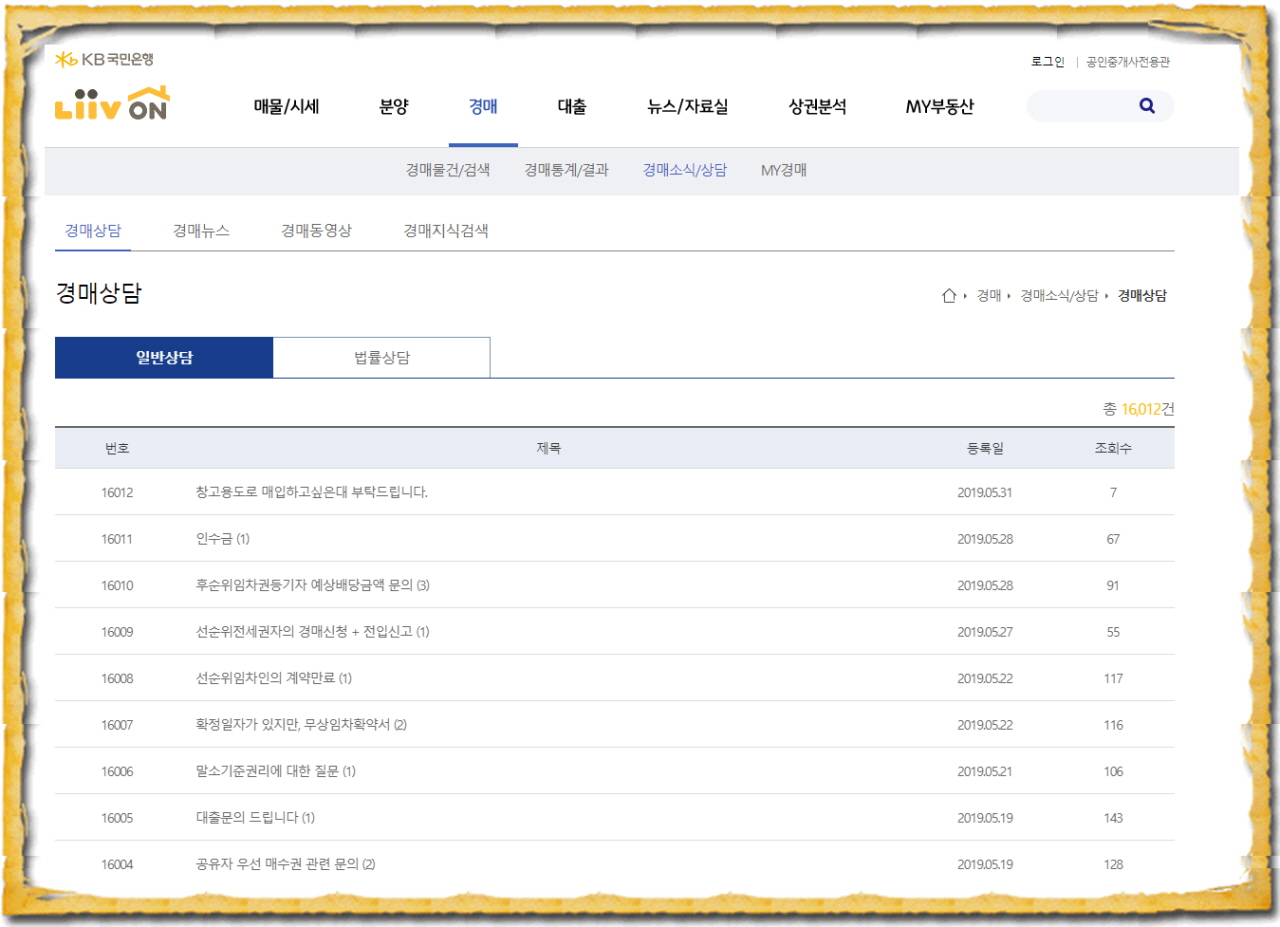
Task: Open post 선순위임차인의 계약만료 (1)
Action: [x=274, y=678]
